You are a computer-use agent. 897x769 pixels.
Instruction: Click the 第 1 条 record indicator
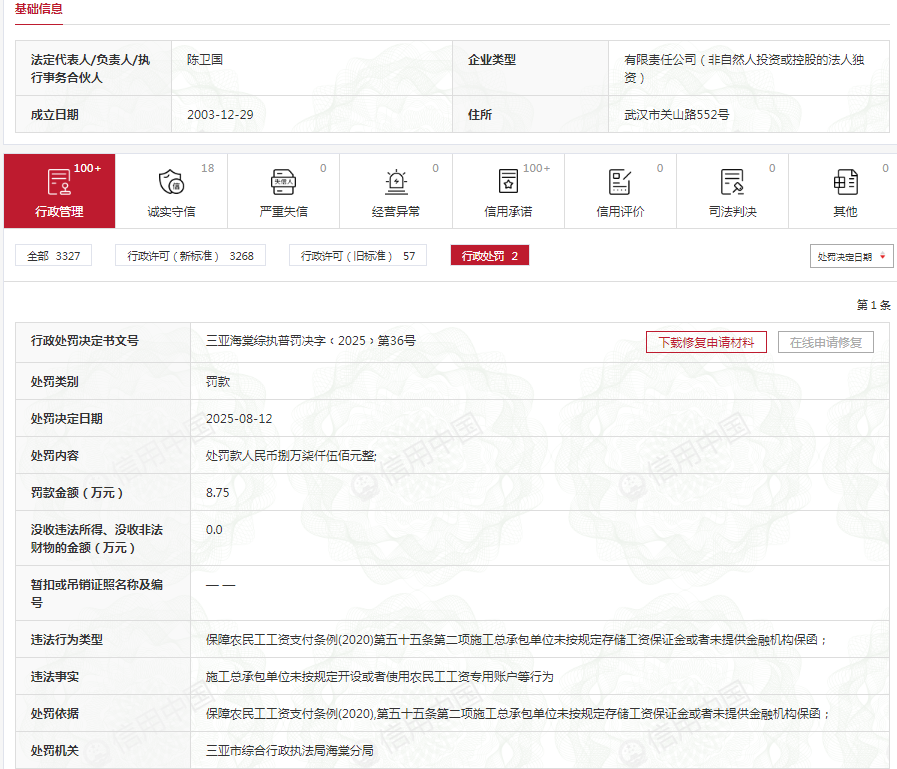point(874,305)
